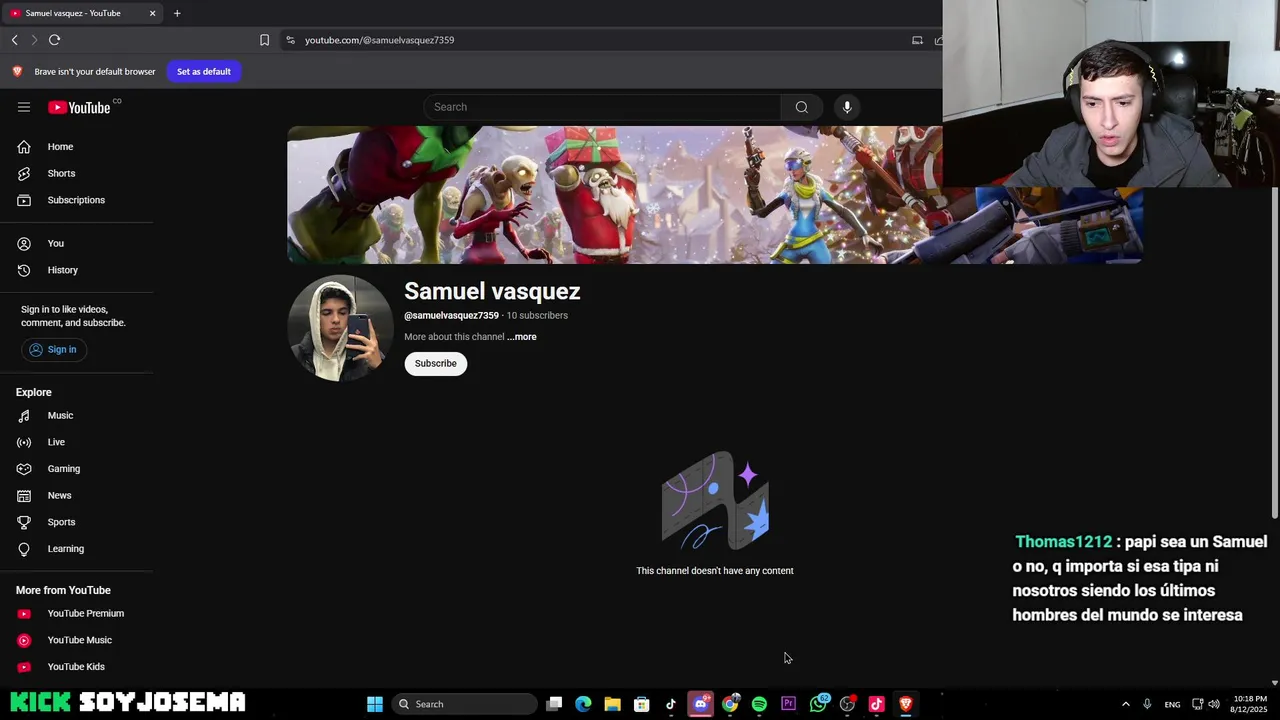Expand channel description with ...more

click(x=521, y=337)
